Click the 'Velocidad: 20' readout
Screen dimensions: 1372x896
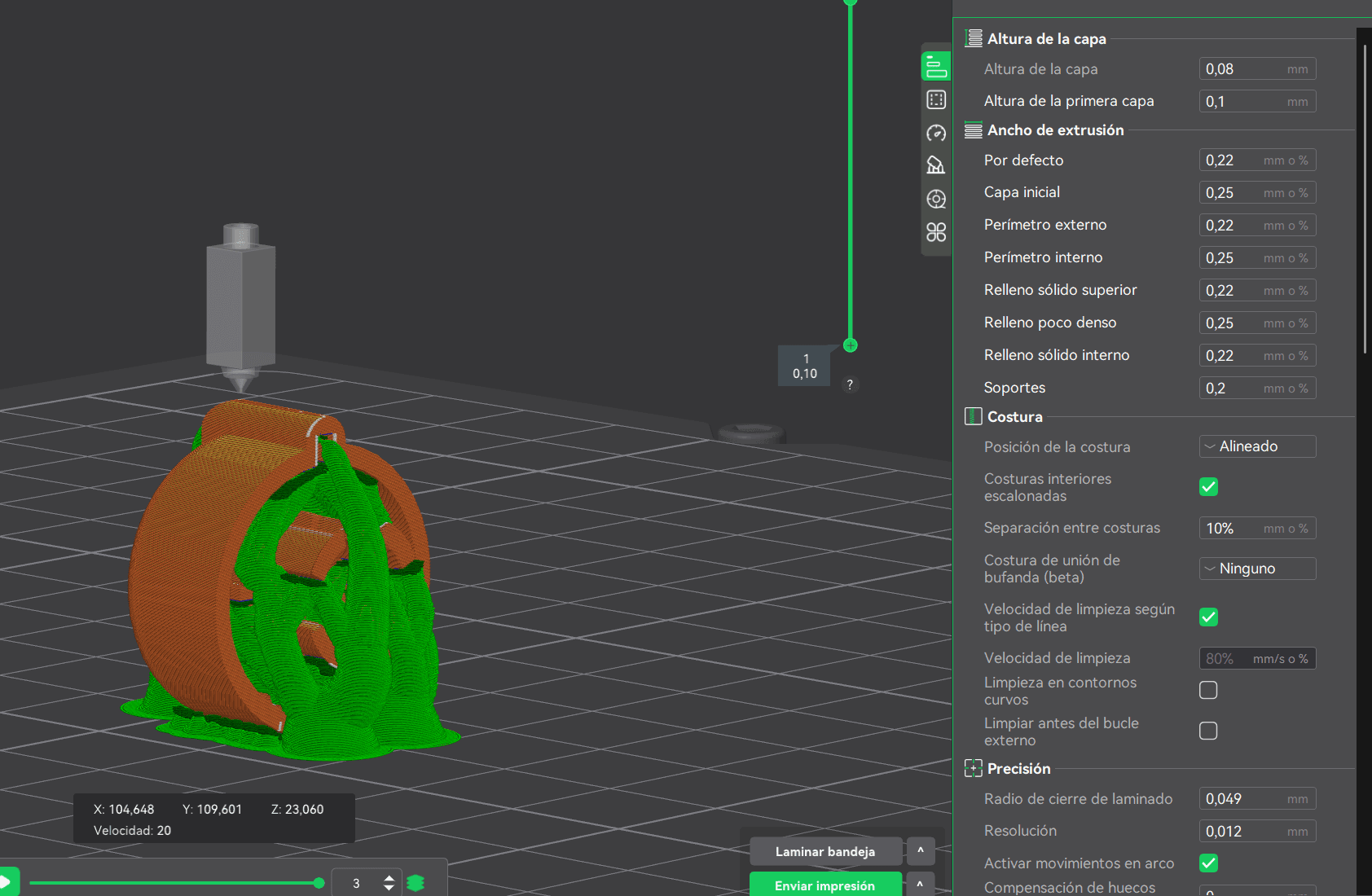pyautogui.click(x=132, y=831)
